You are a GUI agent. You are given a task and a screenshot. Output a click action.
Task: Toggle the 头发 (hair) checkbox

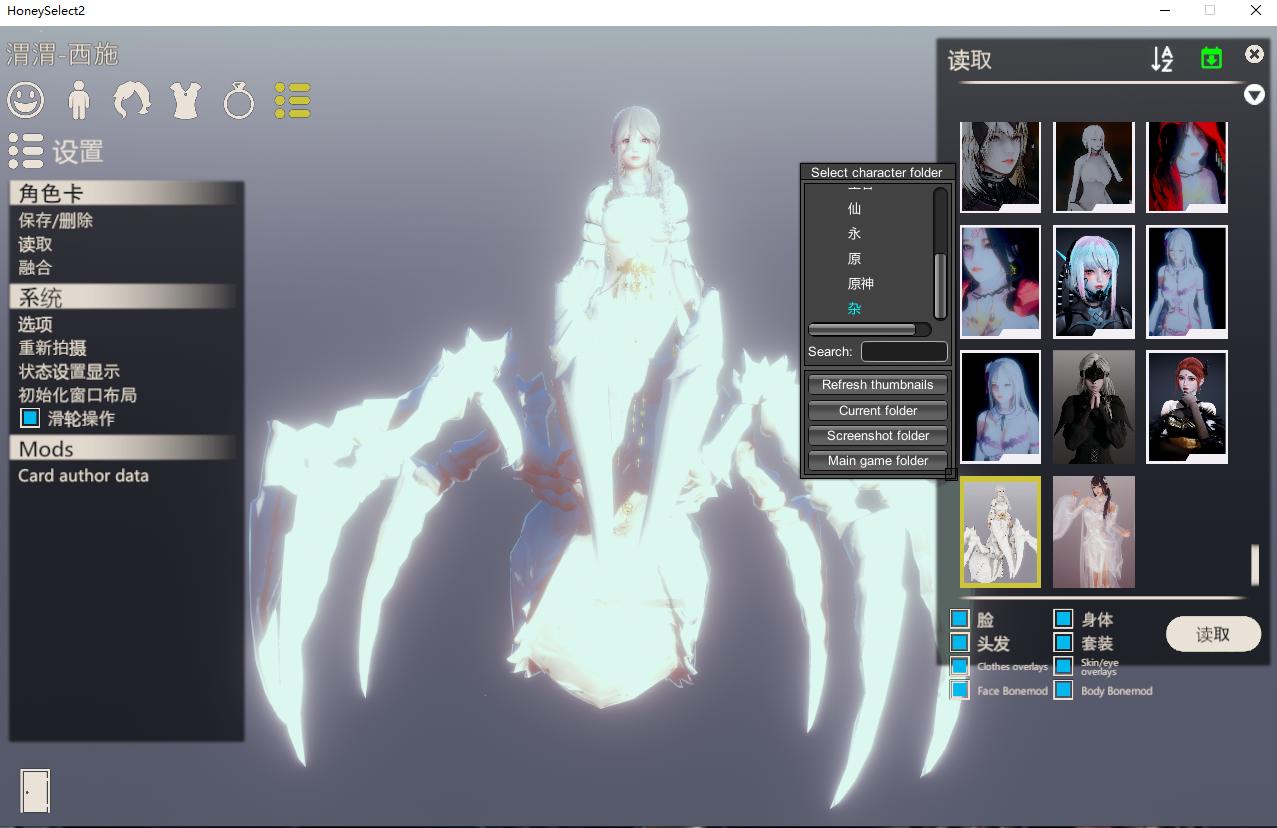960,642
